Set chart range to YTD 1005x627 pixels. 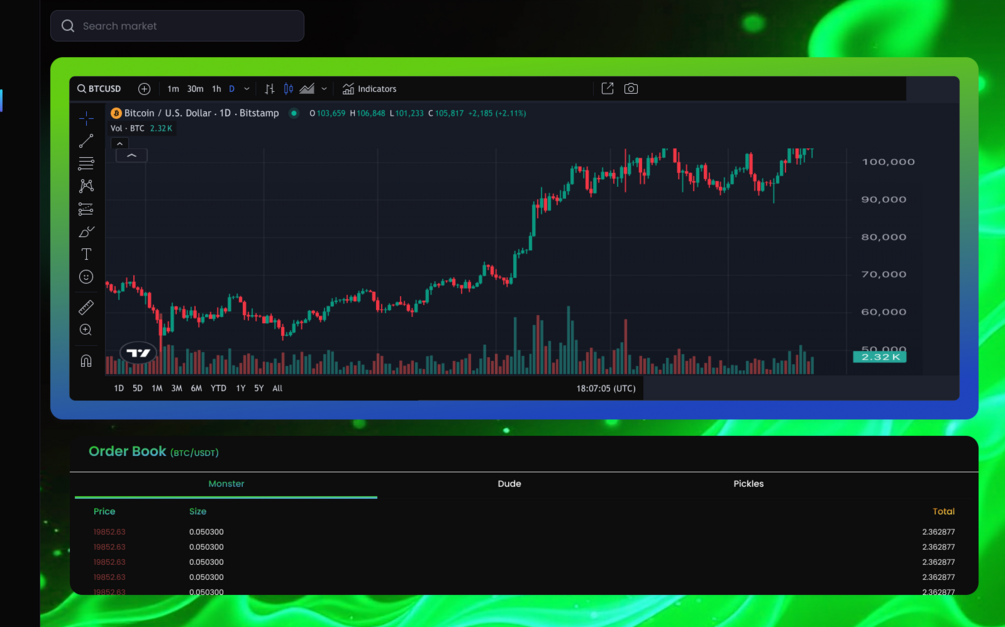[x=219, y=389]
